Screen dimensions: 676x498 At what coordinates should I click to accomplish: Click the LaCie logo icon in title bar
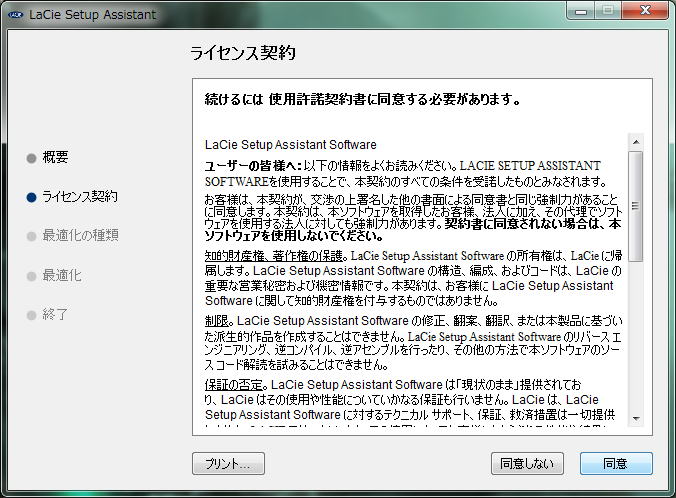pyautogui.click(x=15, y=15)
